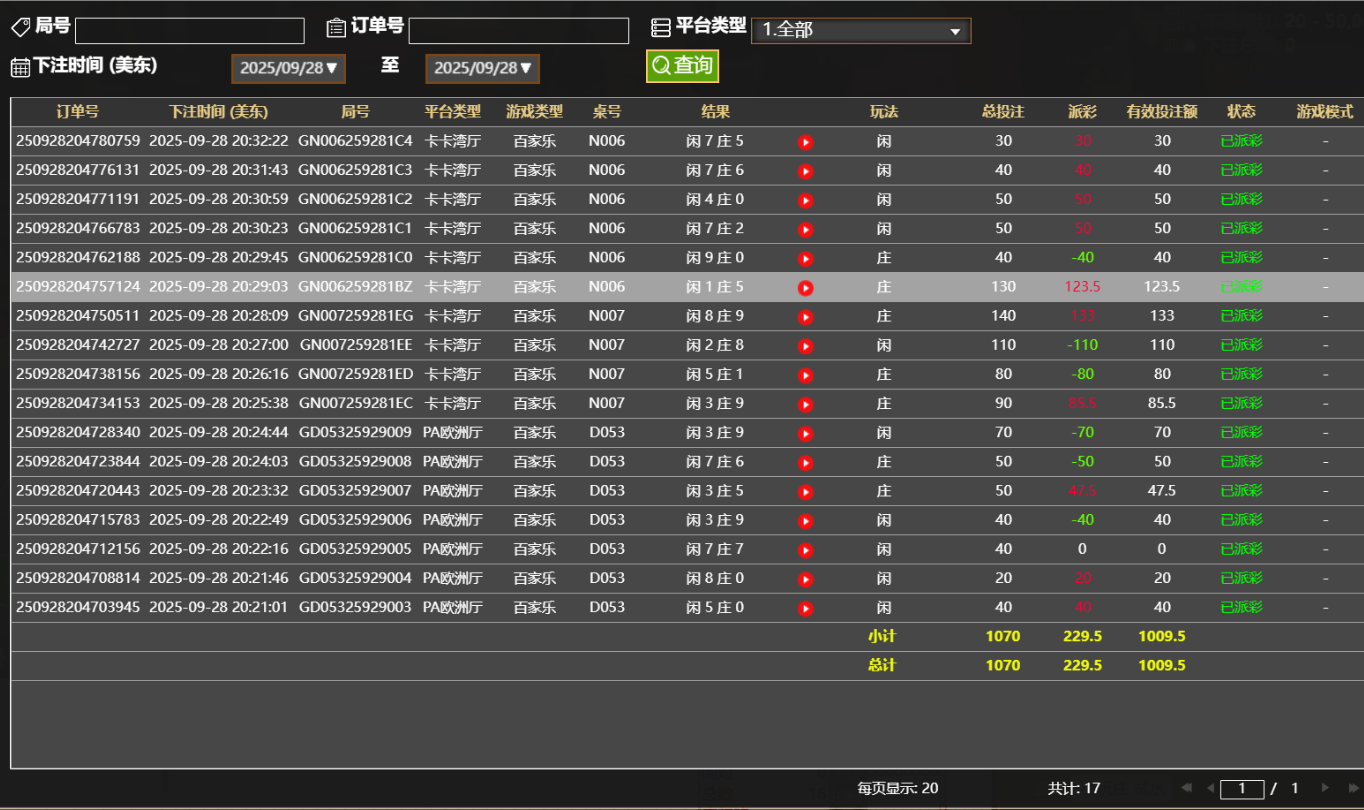Click the magnifier icon inside the 查询 button
The image size is (1364, 810).
click(660, 66)
